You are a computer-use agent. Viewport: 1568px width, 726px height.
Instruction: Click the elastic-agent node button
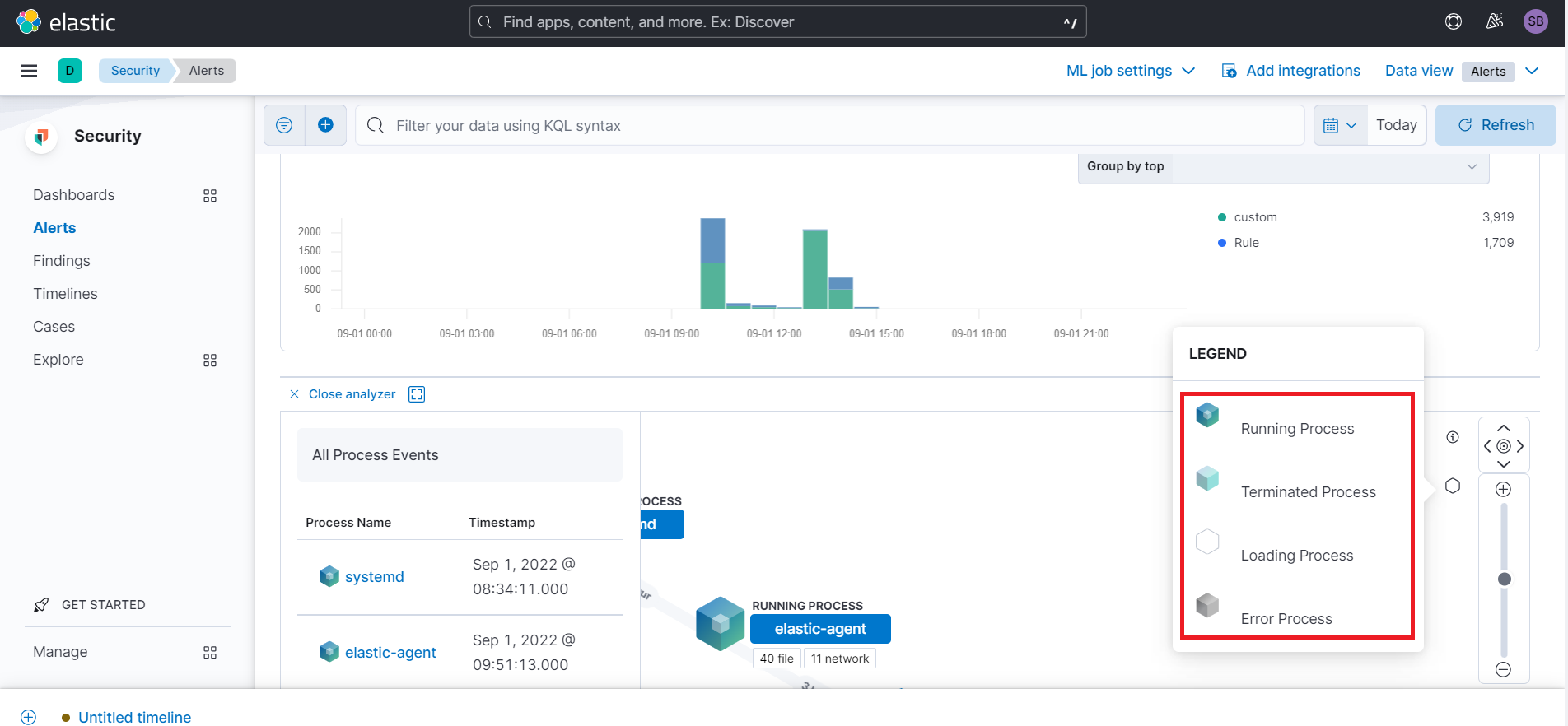point(820,629)
